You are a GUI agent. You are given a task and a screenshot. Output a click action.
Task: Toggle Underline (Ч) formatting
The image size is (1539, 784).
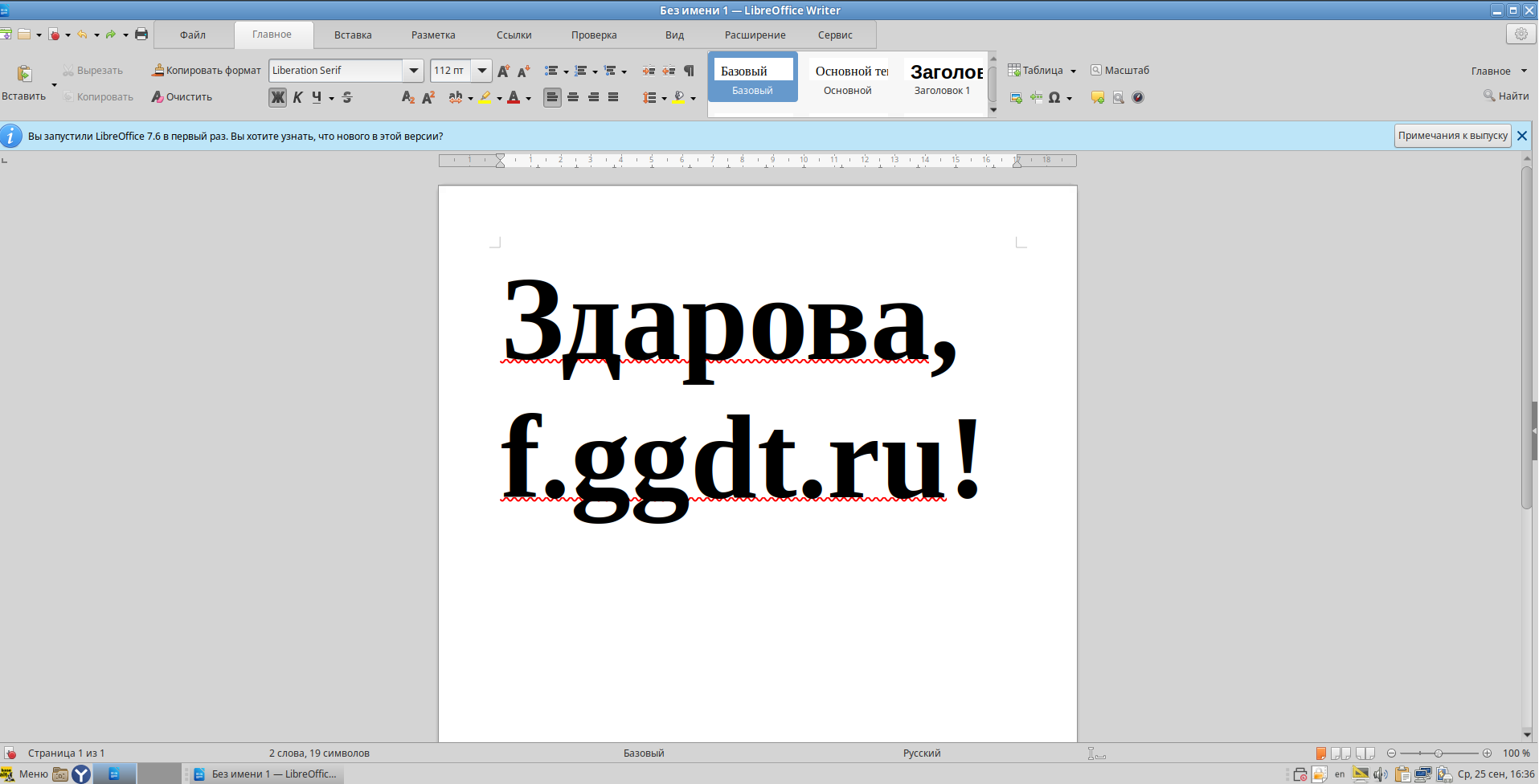coord(317,97)
